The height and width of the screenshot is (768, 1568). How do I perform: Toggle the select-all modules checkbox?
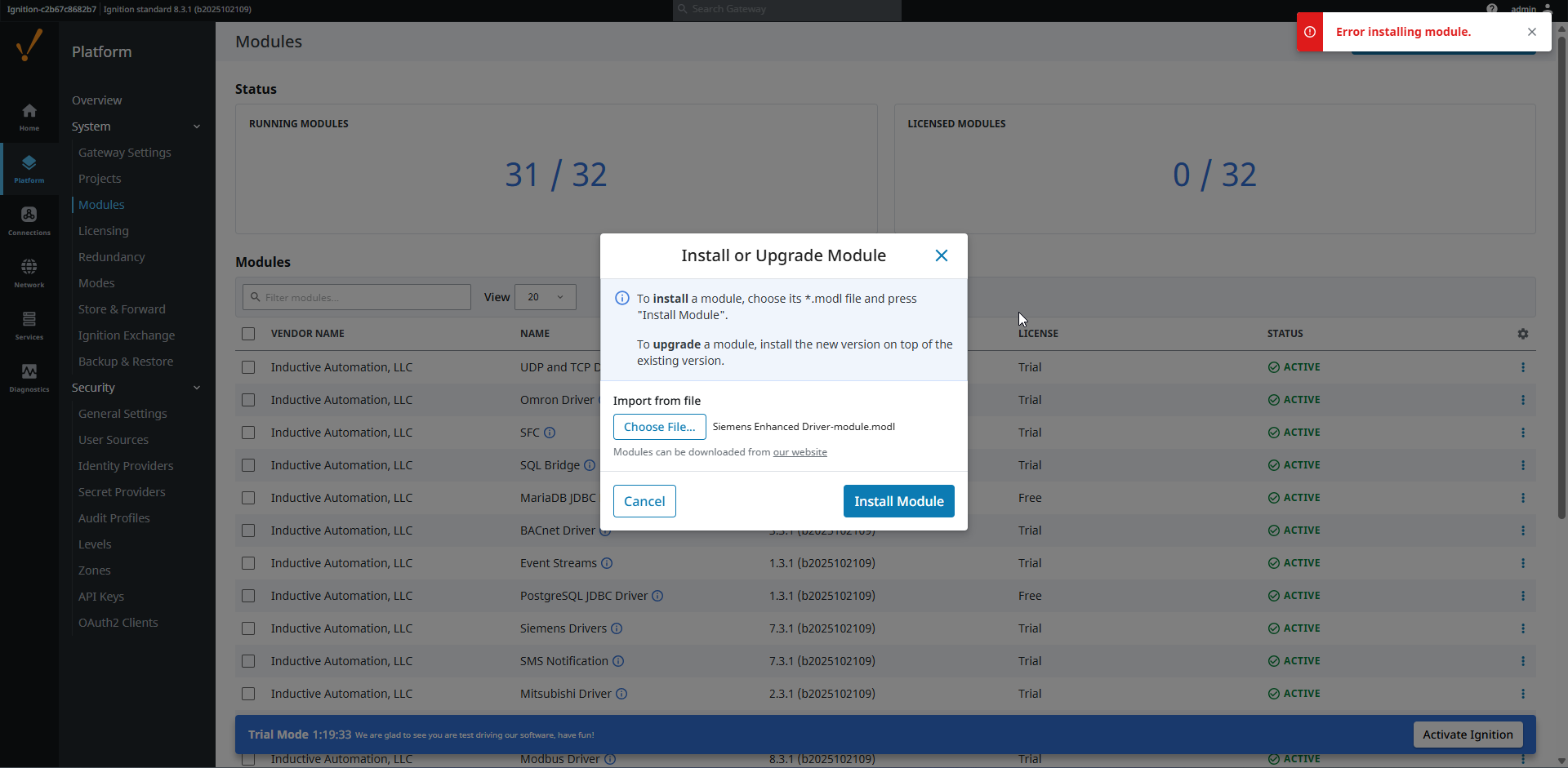[x=248, y=334]
